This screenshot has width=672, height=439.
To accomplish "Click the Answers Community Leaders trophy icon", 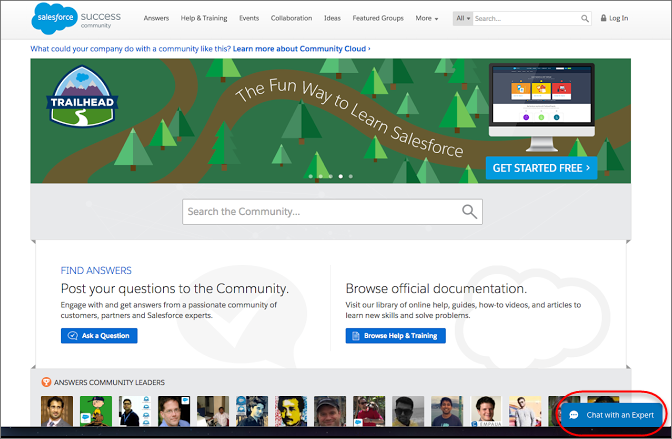I will point(46,382).
